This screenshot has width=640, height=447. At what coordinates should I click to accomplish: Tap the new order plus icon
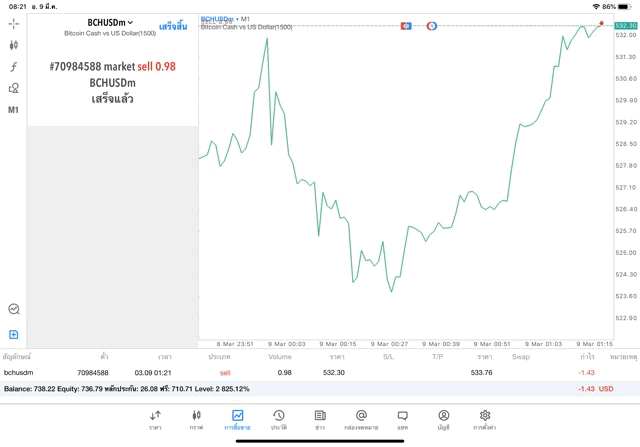pyautogui.click(x=13, y=334)
